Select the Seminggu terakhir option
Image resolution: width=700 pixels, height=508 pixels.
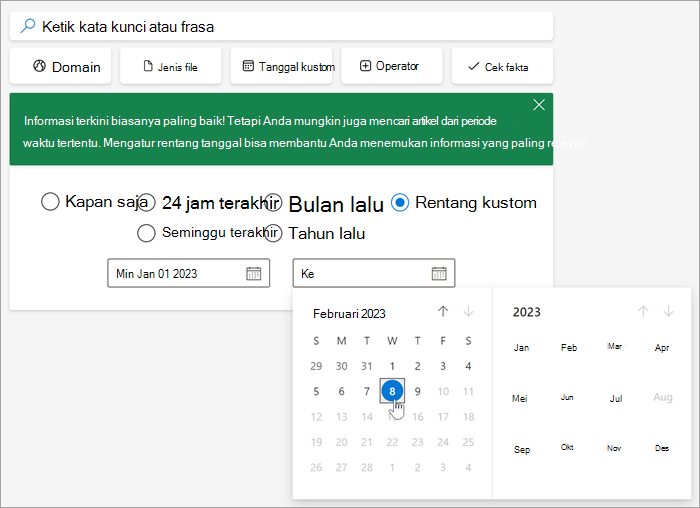(146, 233)
